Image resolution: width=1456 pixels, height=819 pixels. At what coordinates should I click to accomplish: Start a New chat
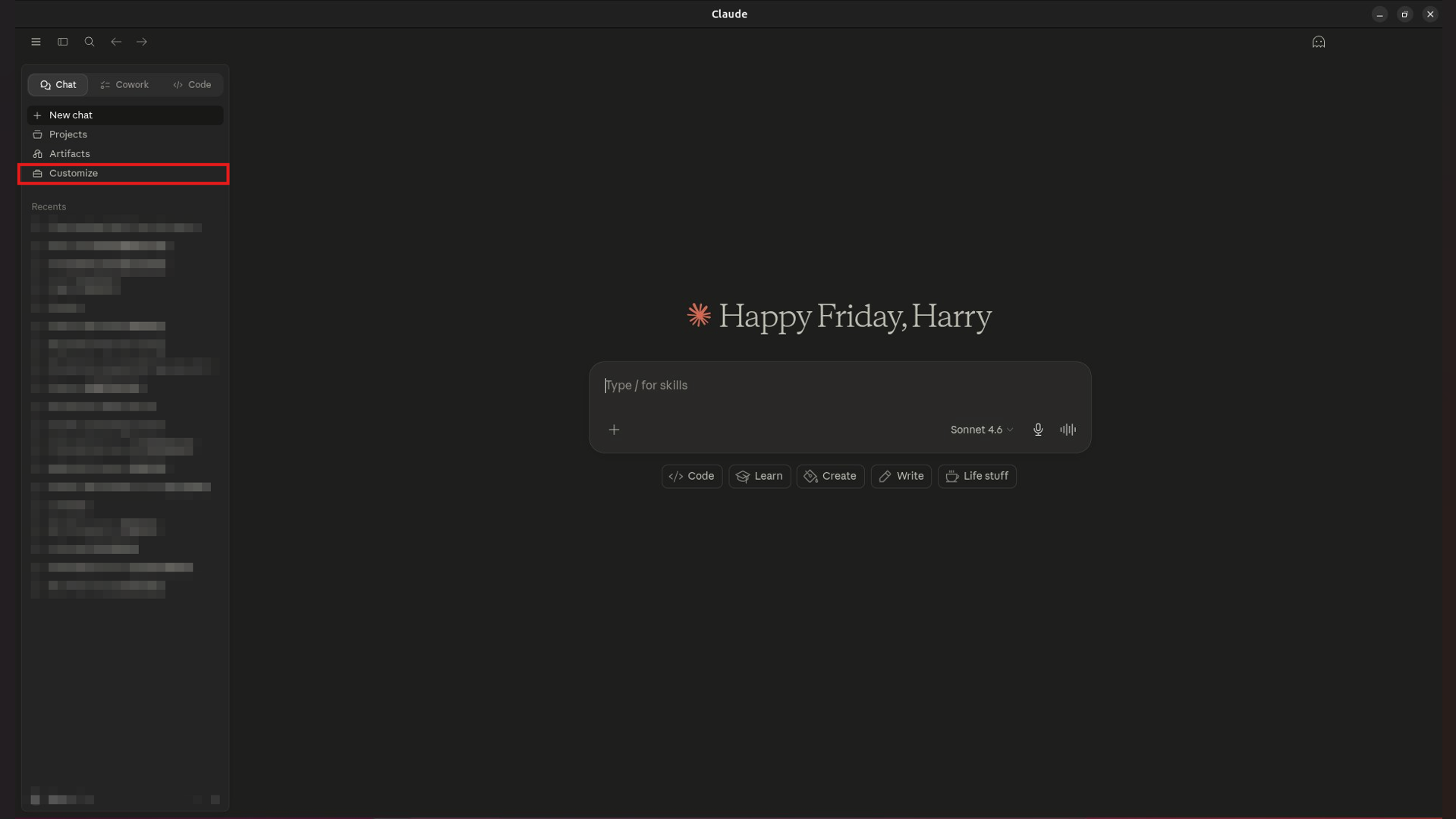[125, 115]
